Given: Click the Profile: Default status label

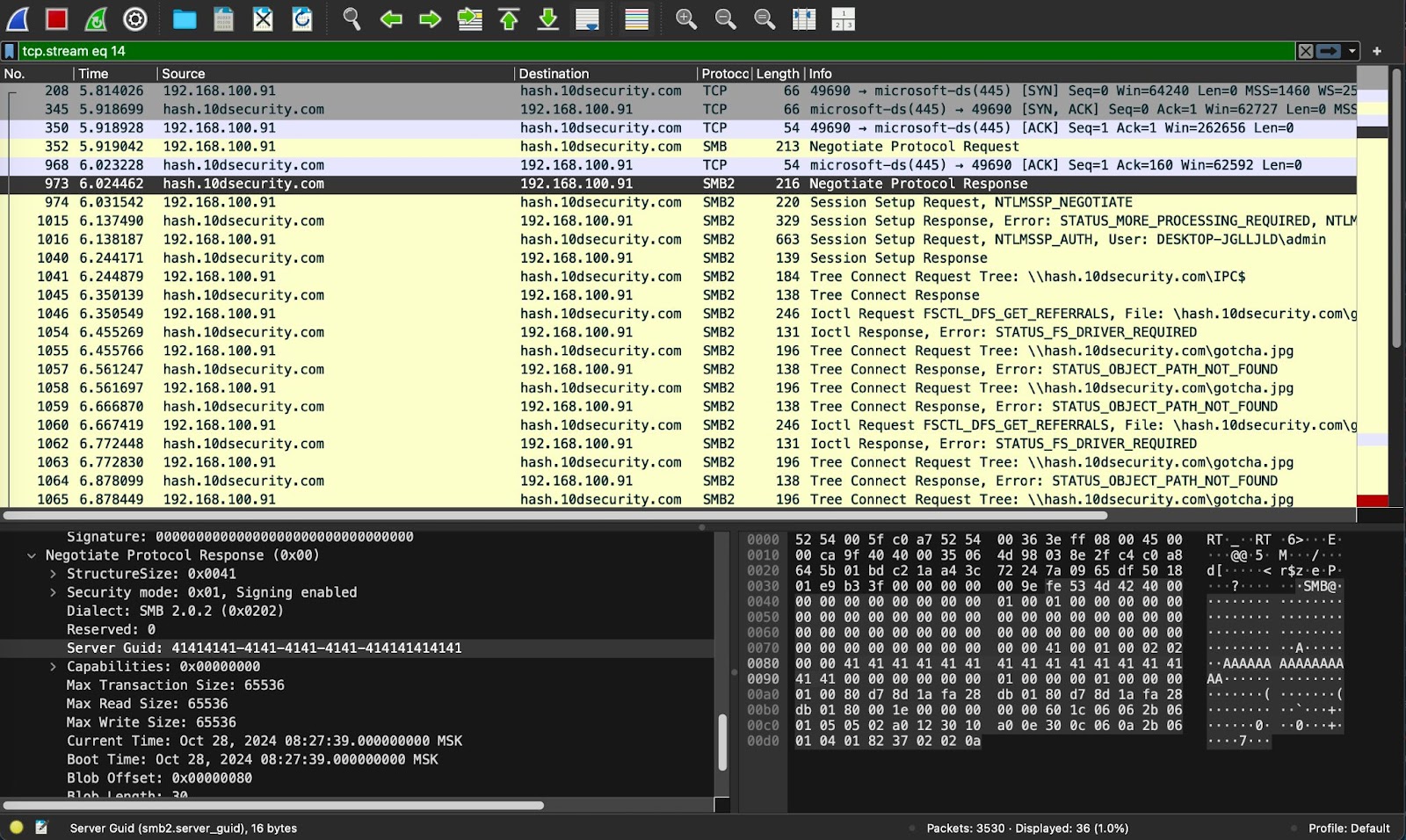Looking at the screenshot, I should click(x=1348, y=828).
